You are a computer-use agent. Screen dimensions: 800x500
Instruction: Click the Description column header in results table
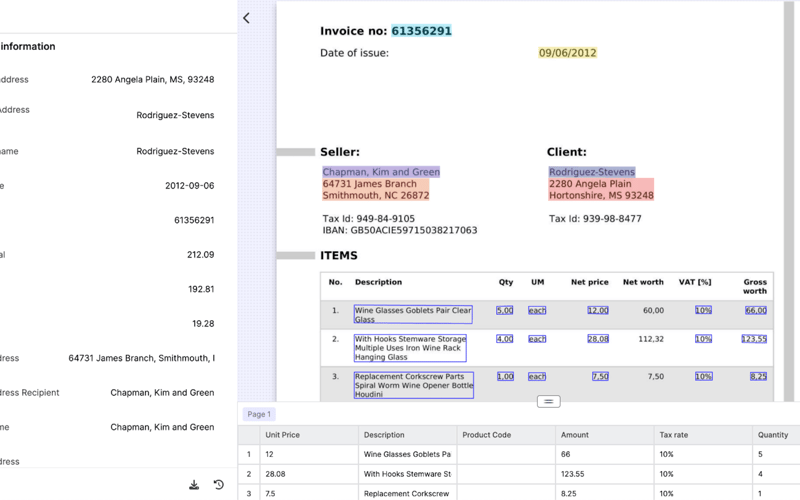pyautogui.click(x=408, y=435)
